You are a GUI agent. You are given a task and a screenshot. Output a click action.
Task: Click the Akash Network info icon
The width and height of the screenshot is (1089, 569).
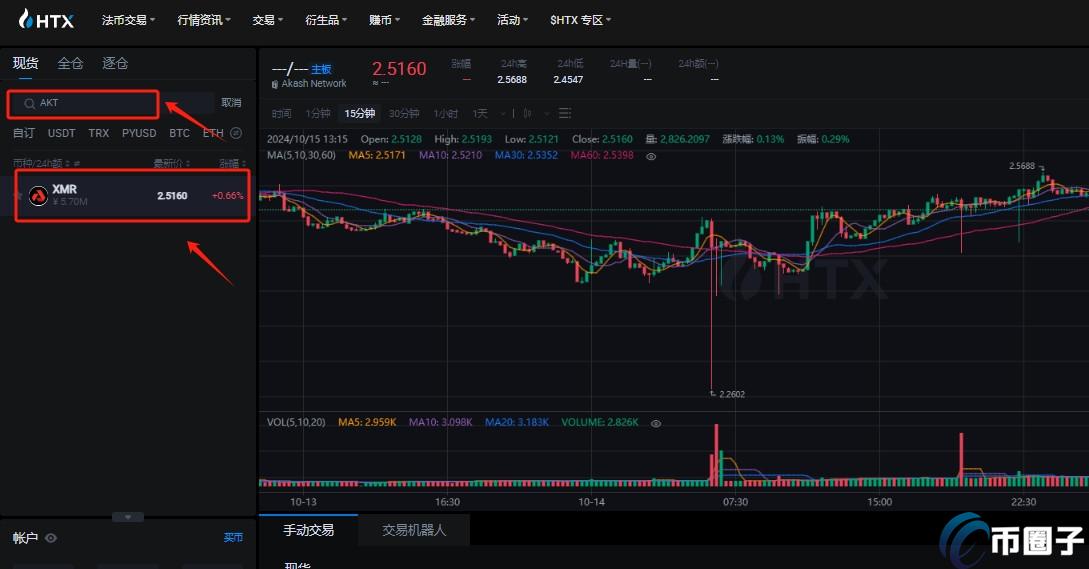(275, 84)
